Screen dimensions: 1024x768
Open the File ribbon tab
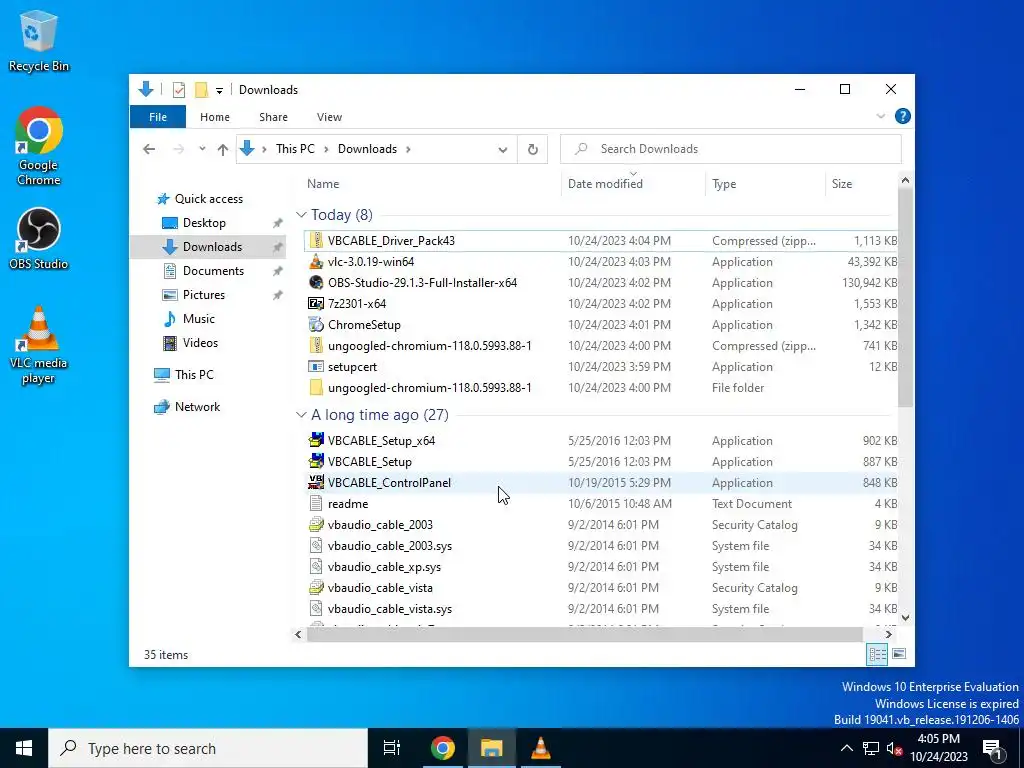click(158, 117)
